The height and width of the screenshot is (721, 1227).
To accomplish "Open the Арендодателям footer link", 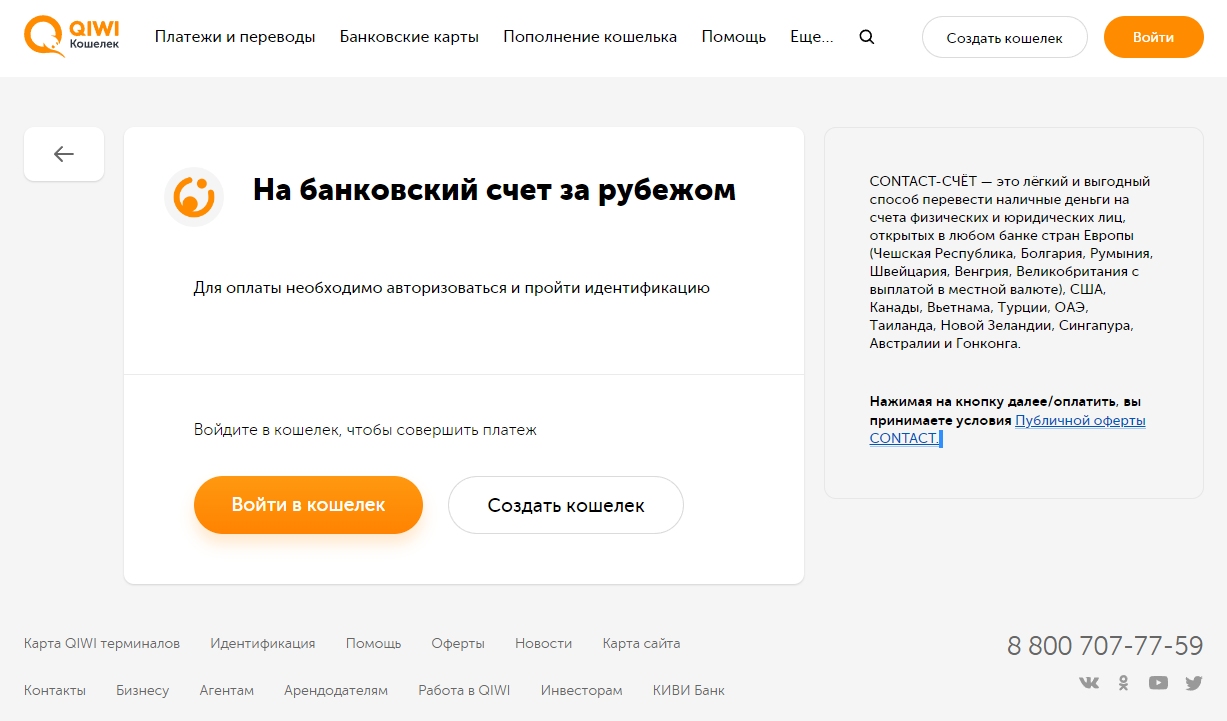I will (336, 690).
